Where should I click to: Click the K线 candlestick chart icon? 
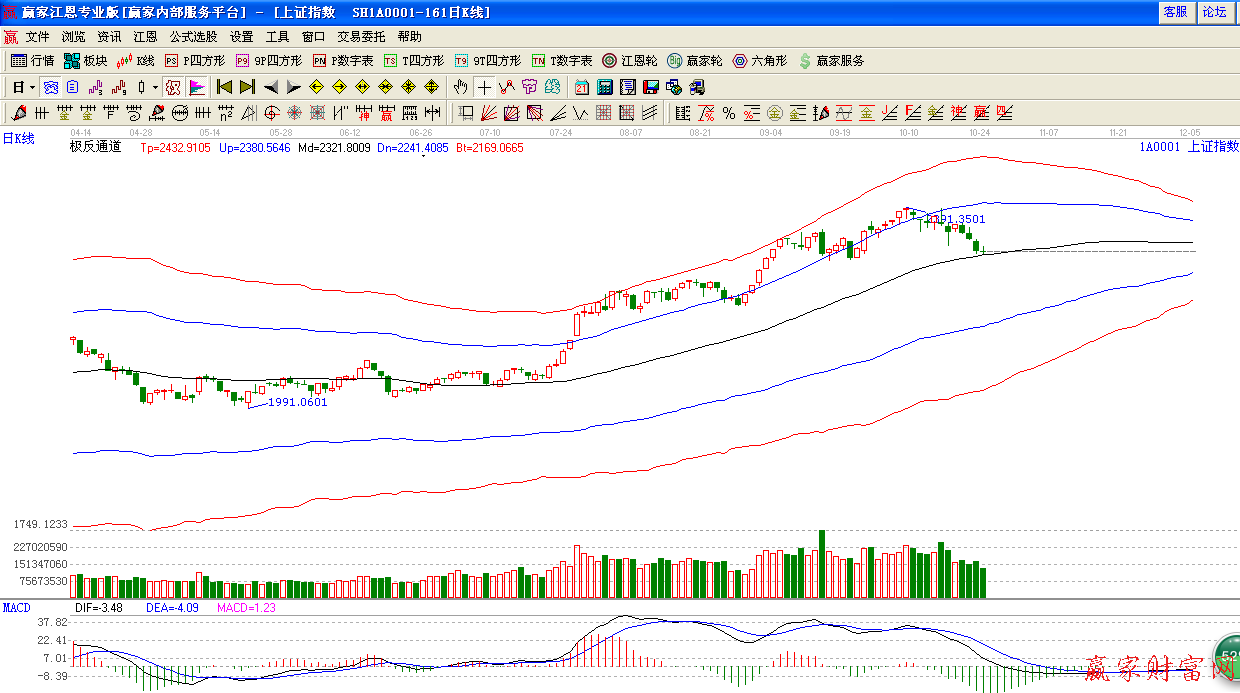tap(136, 61)
